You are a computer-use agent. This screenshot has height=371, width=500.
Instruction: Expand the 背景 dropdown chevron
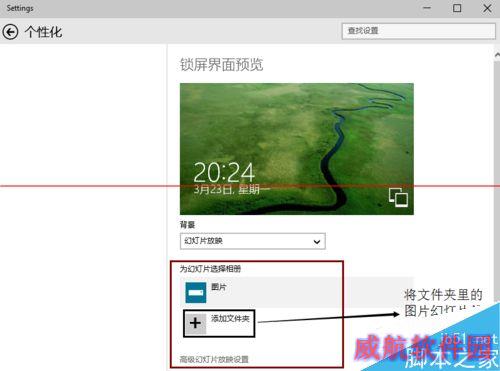pyautogui.click(x=317, y=242)
